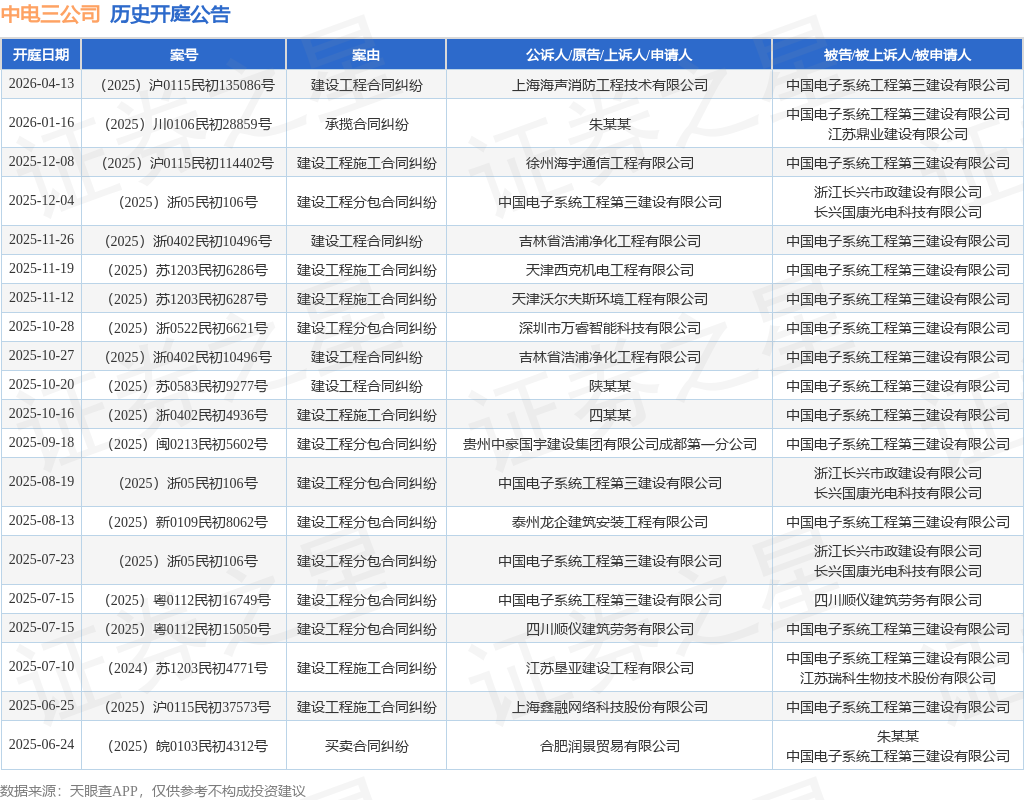Screen dimensions: 1024x800
Task: Click date cell 2025-10-16
Action: point(41,414)
